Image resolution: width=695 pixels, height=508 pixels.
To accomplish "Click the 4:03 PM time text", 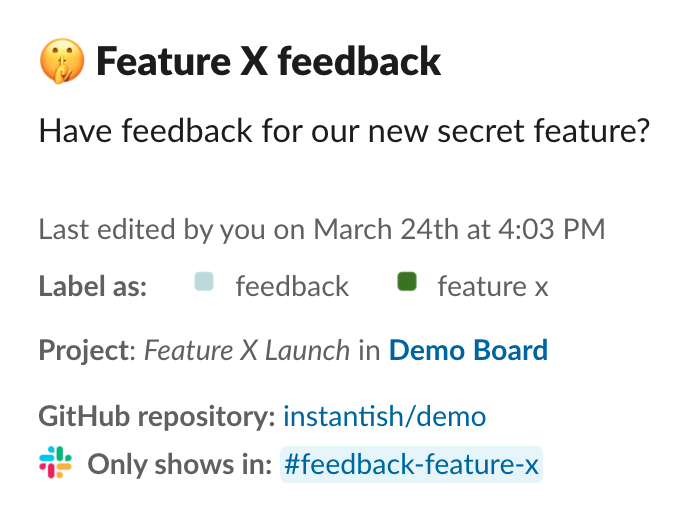I will point(552,229).
